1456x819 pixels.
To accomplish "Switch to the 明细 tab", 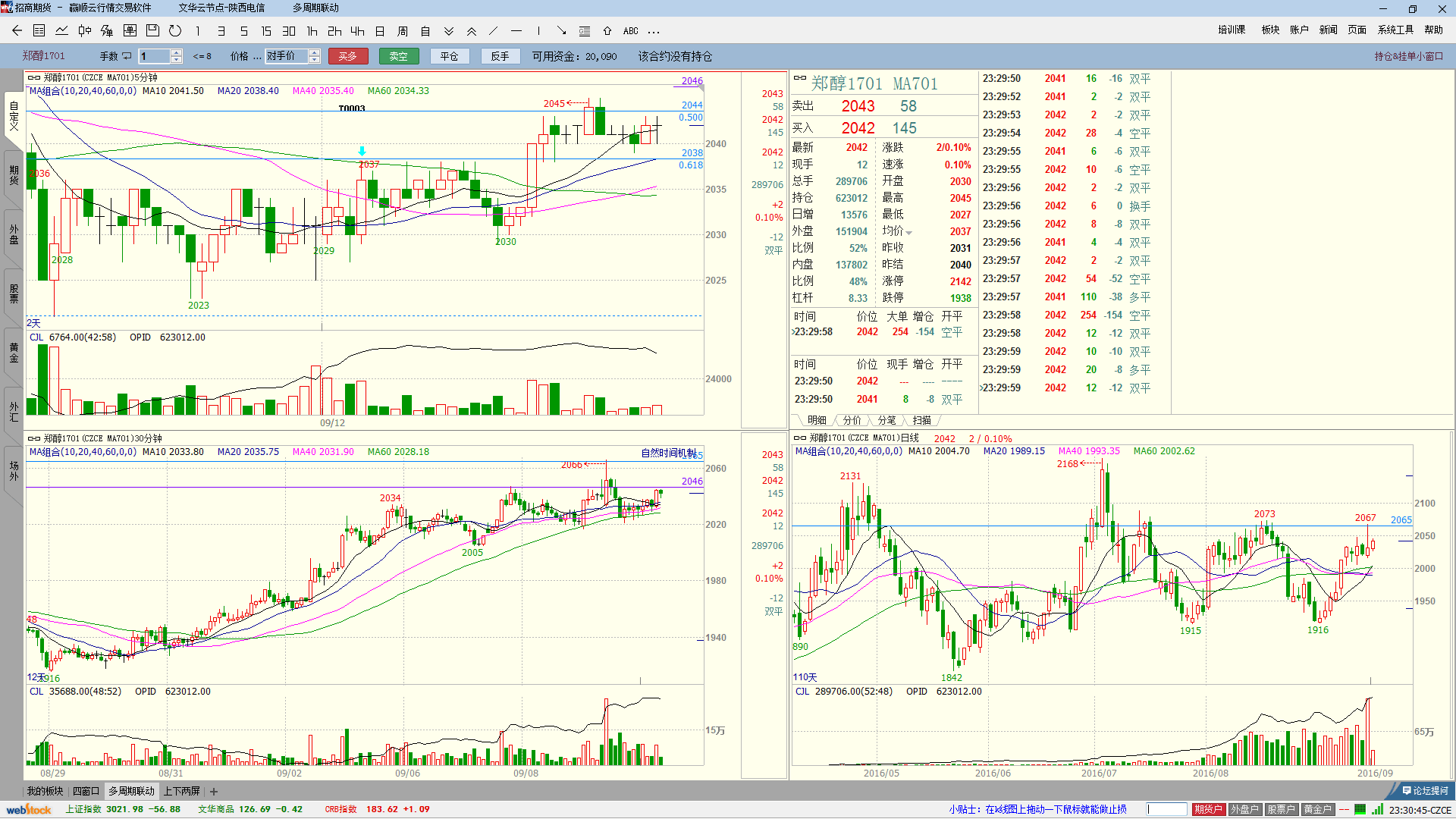I will click(x=817, y=420).
